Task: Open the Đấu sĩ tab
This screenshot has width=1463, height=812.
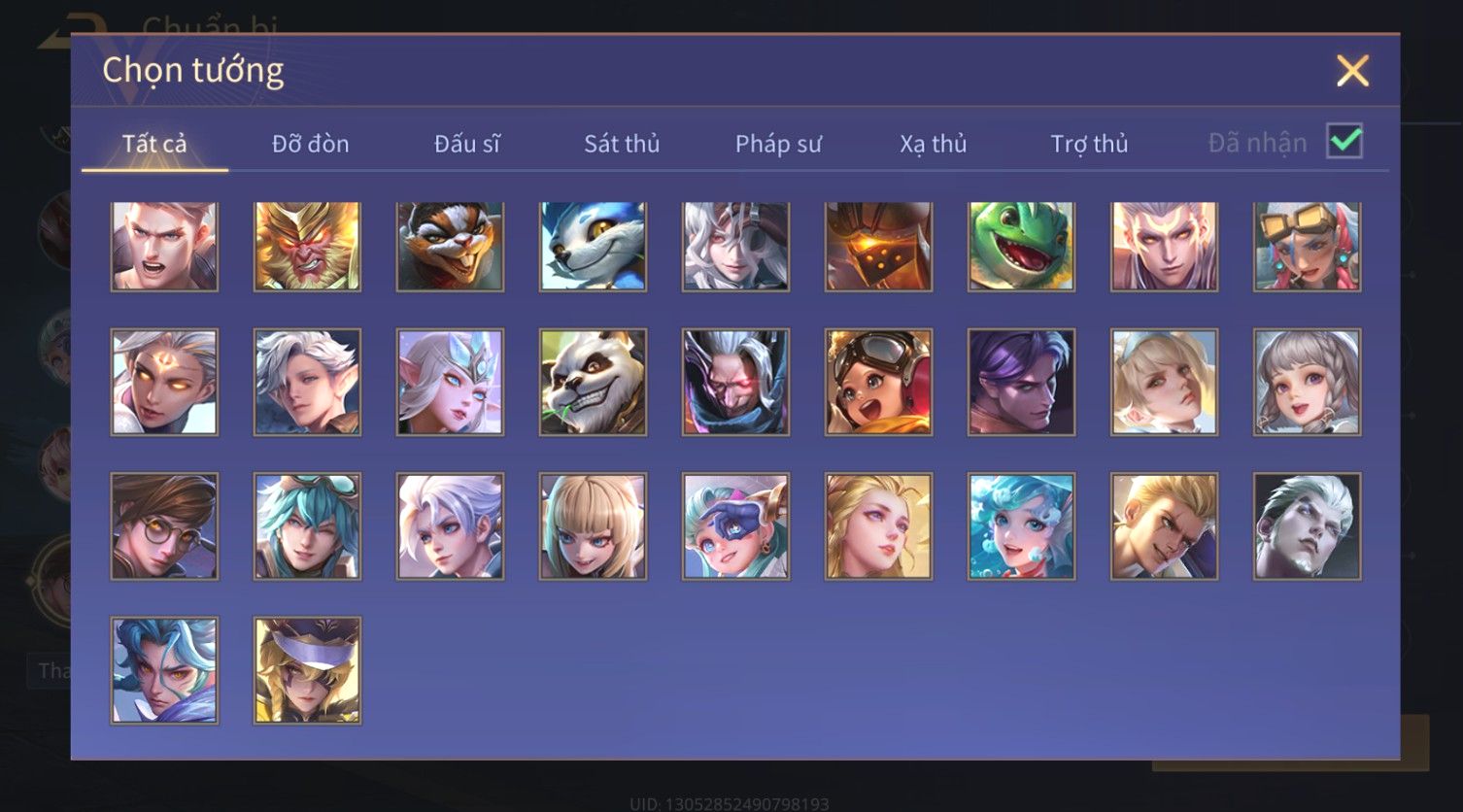Action: [466, 144]
